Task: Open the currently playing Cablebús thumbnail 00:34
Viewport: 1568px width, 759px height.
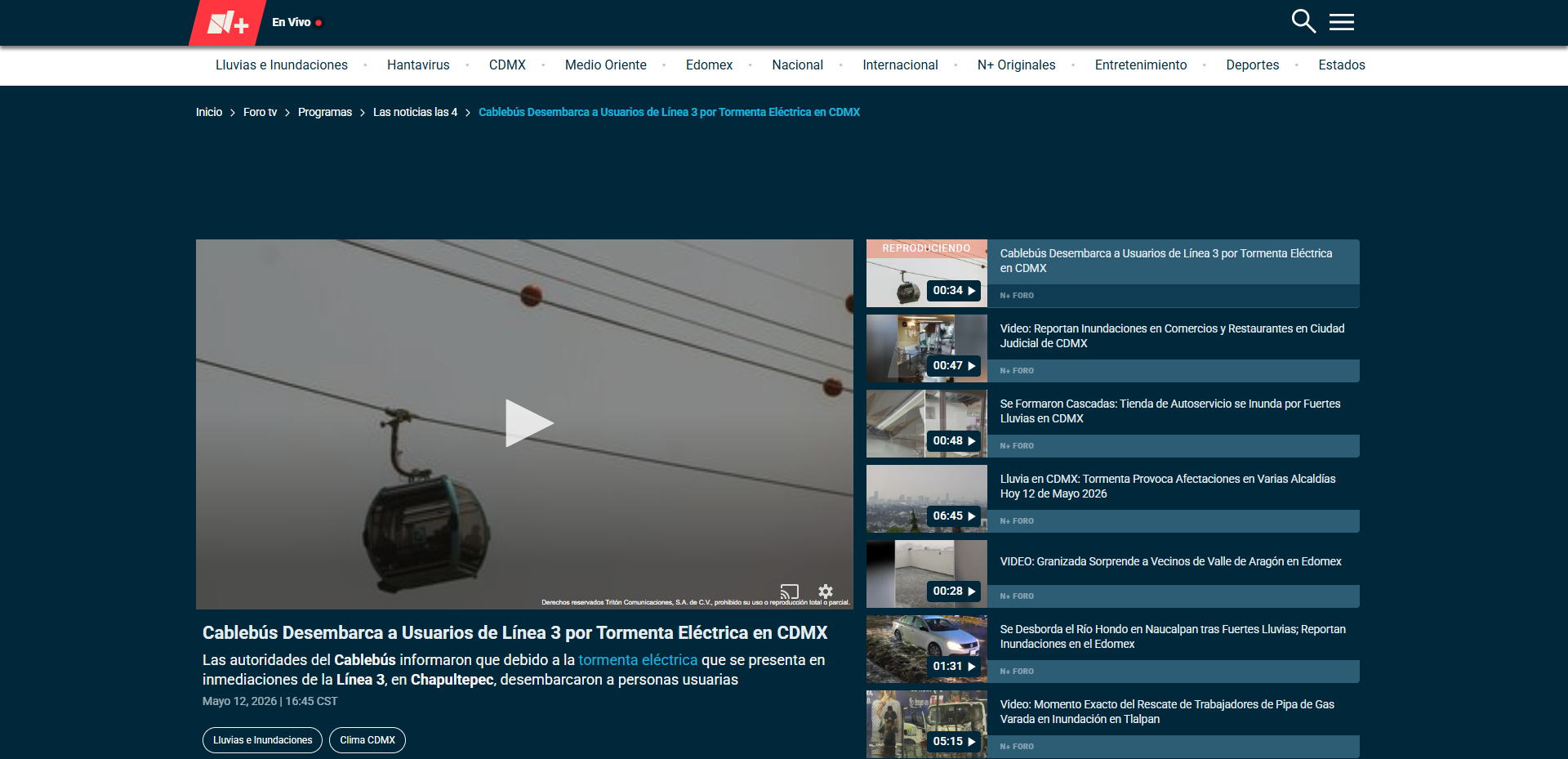Action: coord(927,274)
